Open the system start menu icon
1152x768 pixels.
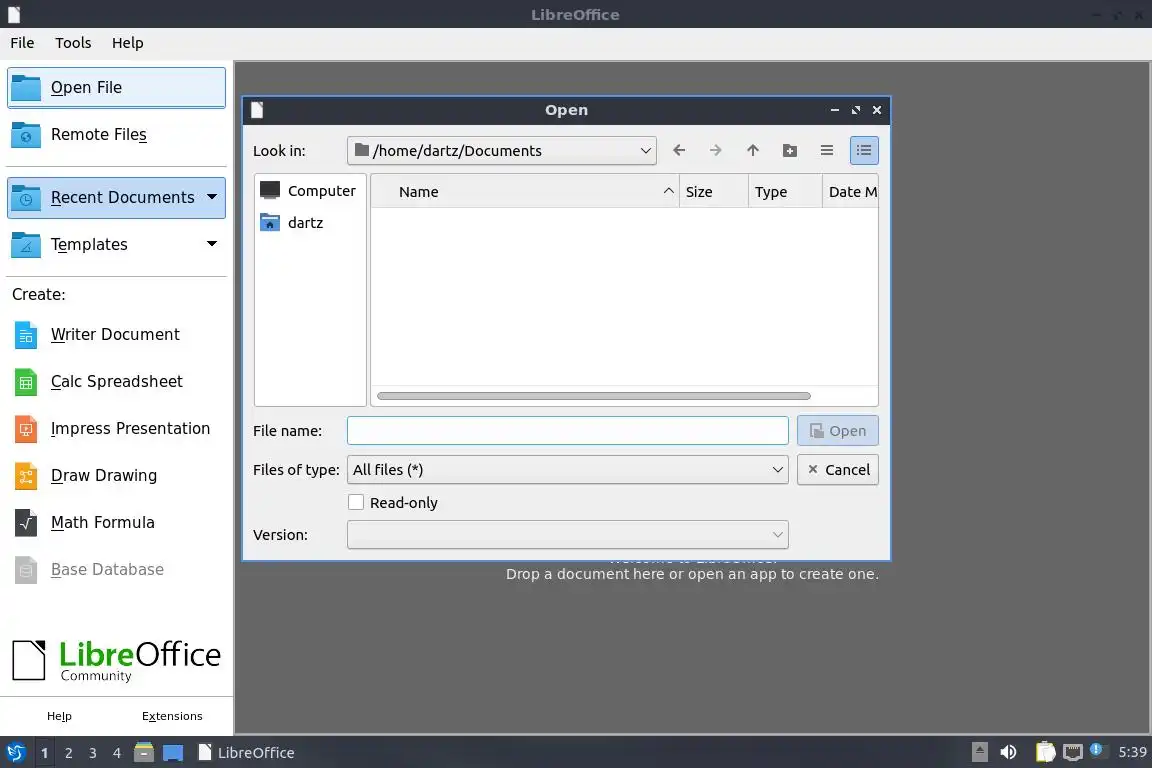click(15, 753)
